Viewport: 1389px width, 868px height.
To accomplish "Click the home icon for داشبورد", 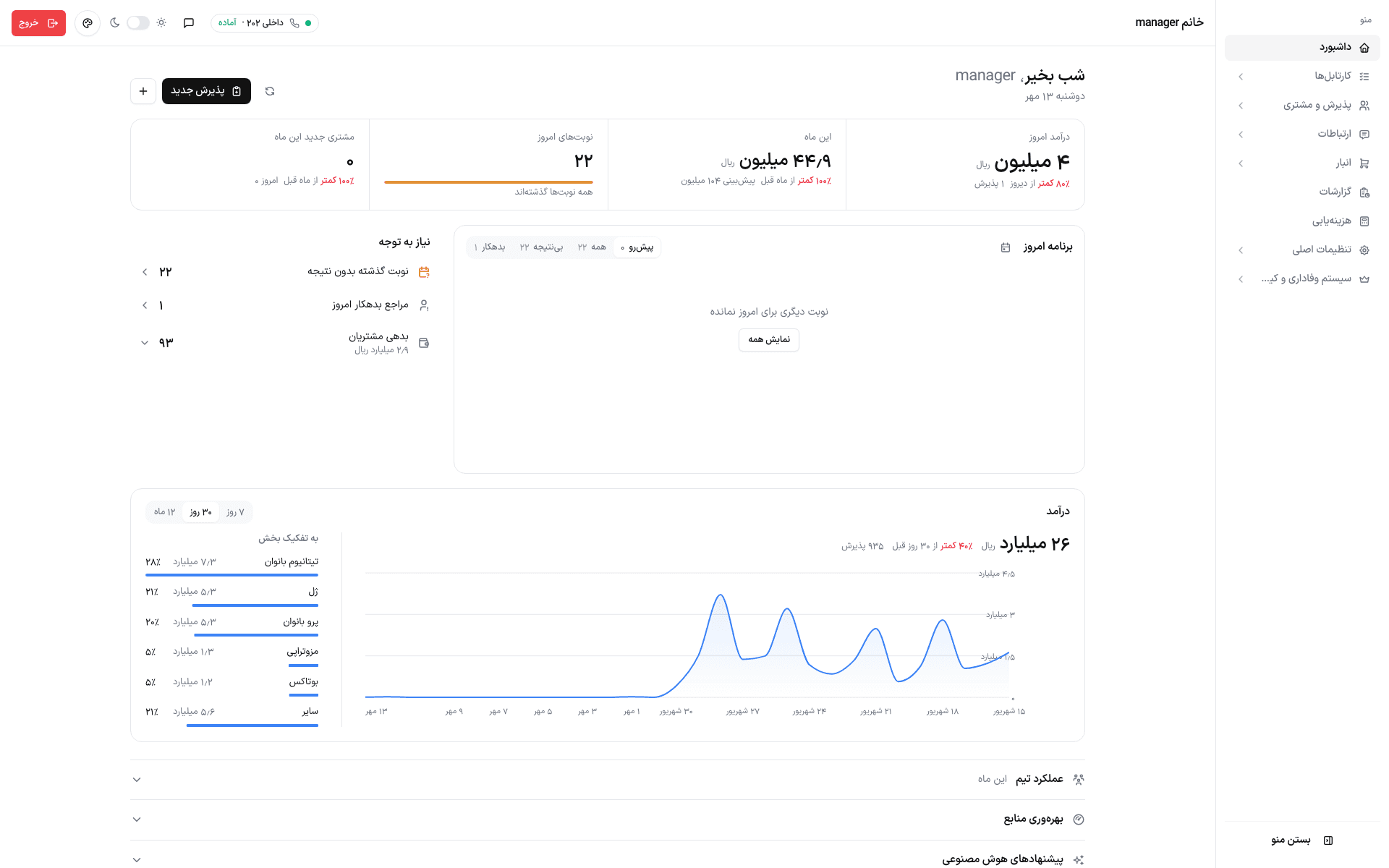I will [1364, 48].
